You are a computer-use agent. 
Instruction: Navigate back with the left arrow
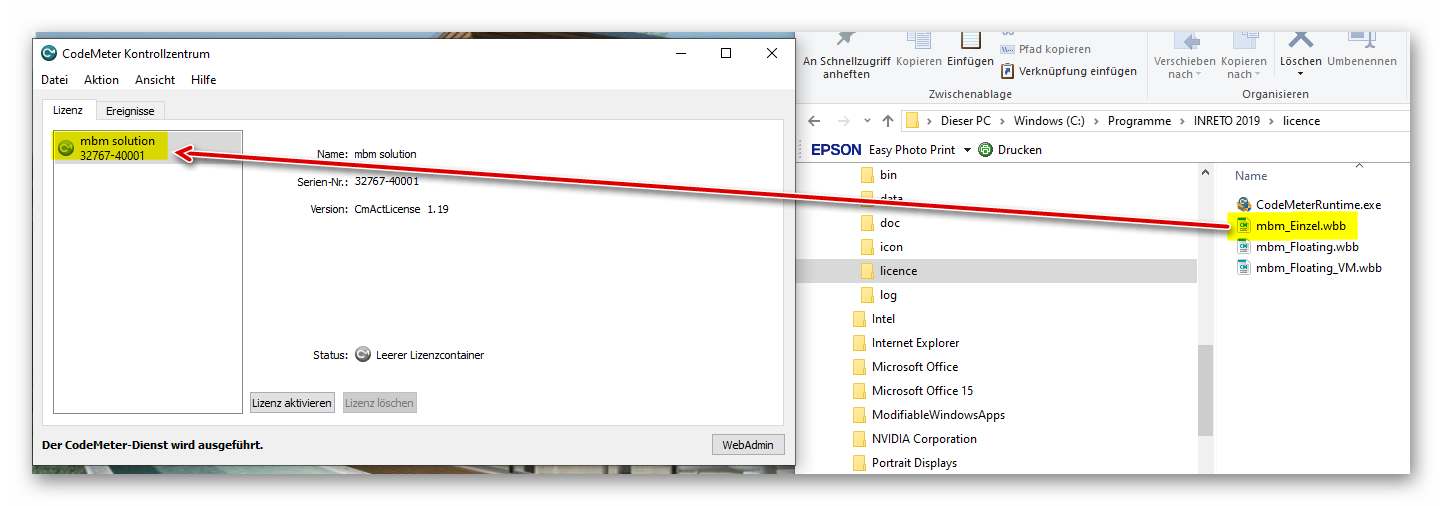point(814,121)
